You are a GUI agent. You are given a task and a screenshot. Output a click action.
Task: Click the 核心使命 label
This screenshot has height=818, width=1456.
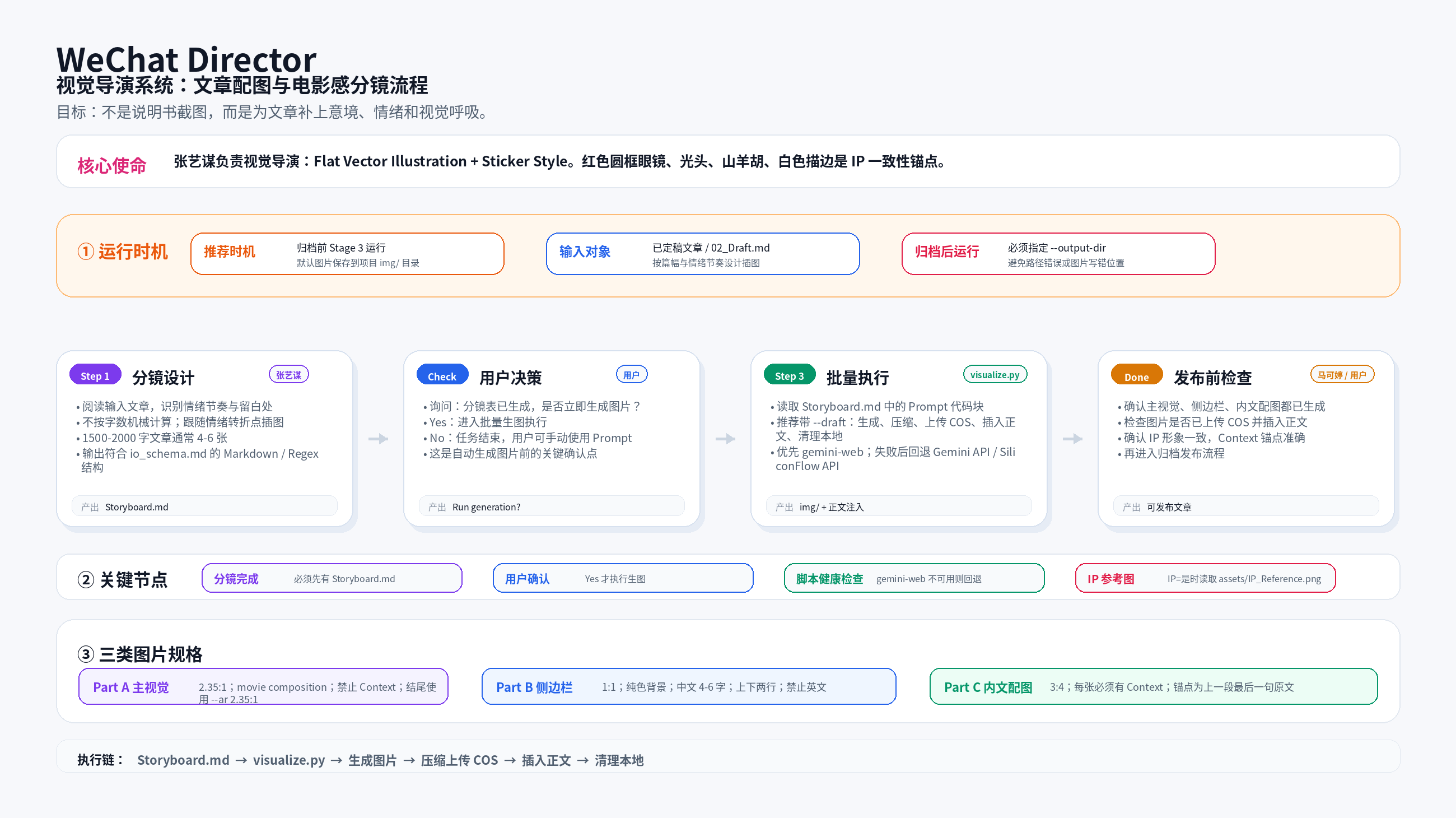[x=112, y=166]
